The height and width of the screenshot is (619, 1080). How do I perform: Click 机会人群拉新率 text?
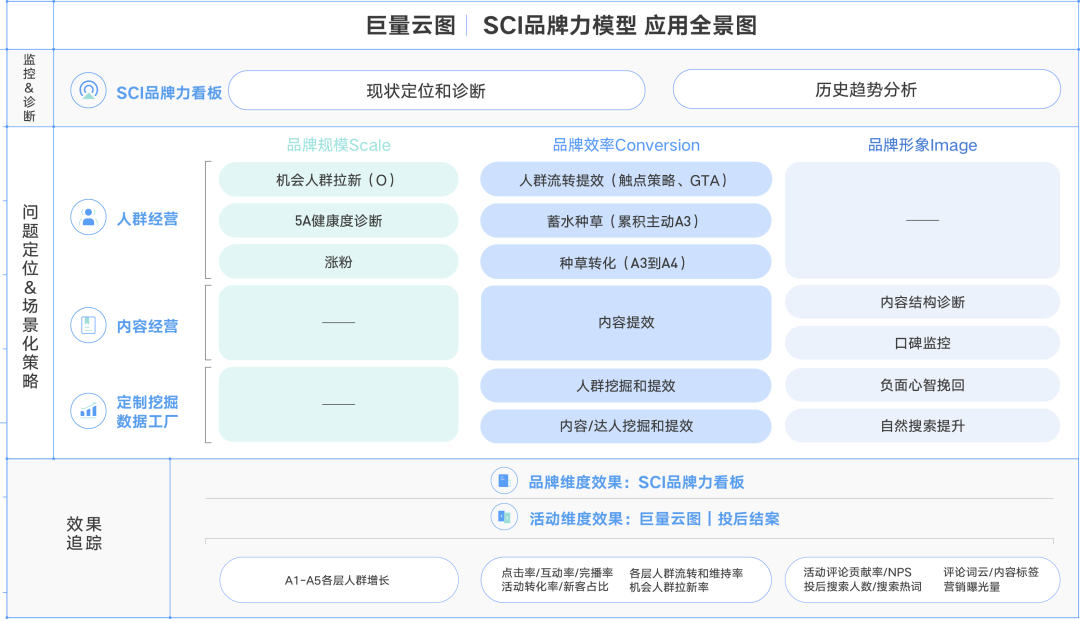tap(669, 587)
